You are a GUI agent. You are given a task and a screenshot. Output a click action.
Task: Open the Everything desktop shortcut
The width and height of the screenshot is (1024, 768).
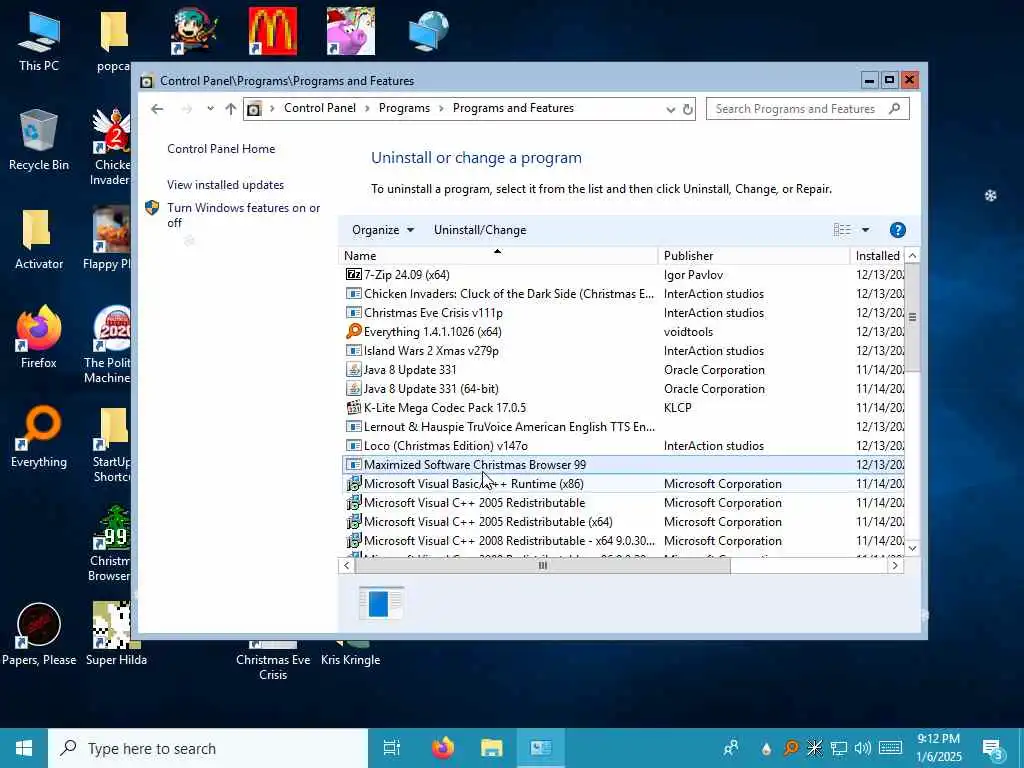(x=39, y=436)
